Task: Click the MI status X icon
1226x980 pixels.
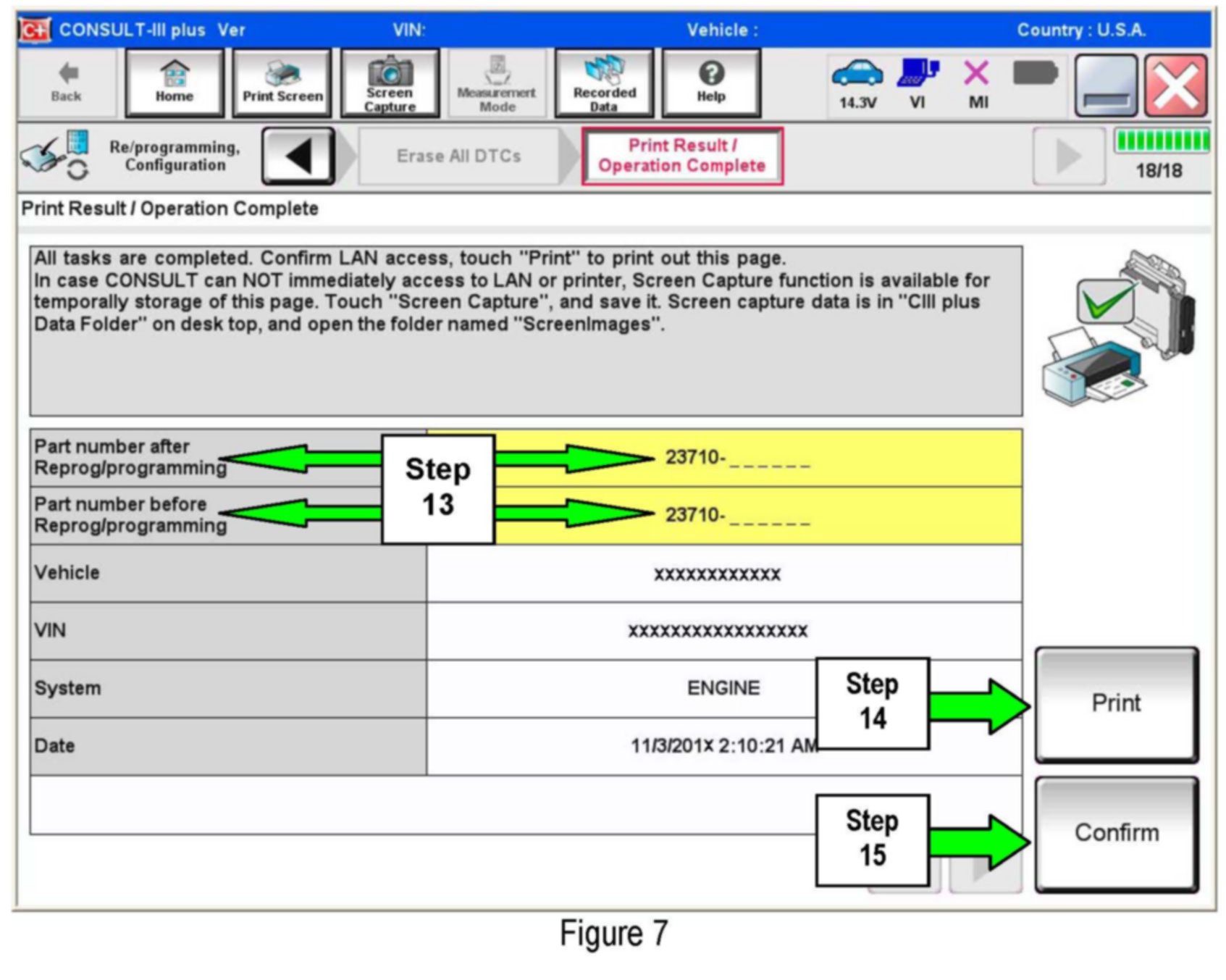Action: pyautogui.click(x=977, y=83)
